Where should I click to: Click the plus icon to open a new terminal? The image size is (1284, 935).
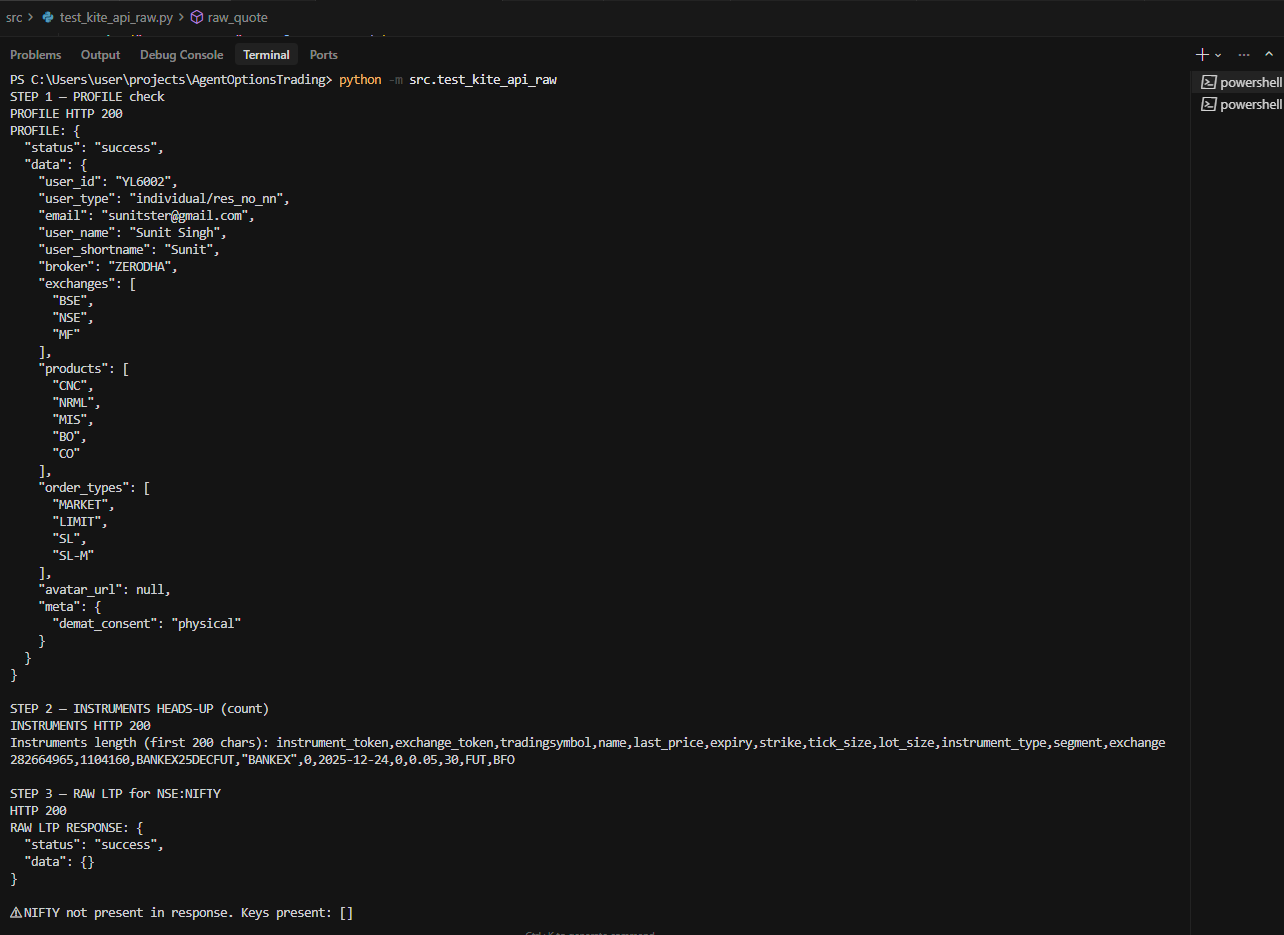1201,55
